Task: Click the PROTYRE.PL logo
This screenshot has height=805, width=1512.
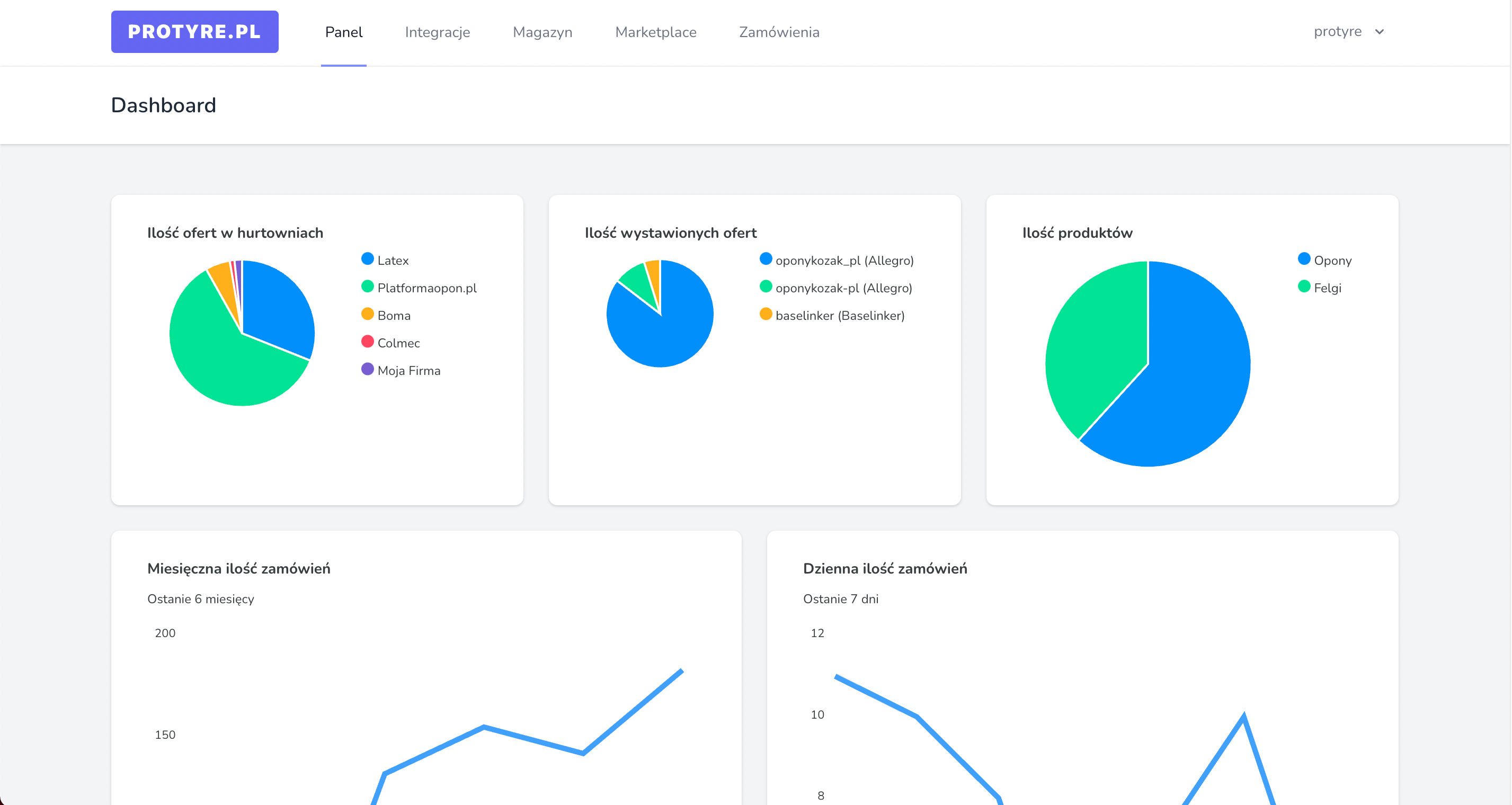Action: [194, 32]
